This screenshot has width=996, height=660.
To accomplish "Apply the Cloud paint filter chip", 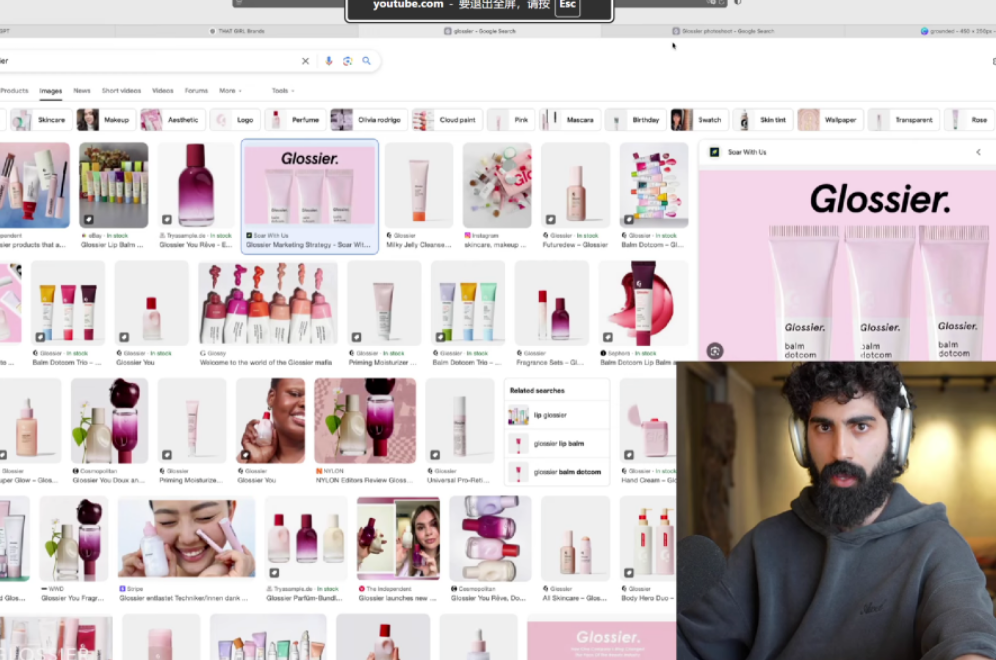I will pos(447,120).
